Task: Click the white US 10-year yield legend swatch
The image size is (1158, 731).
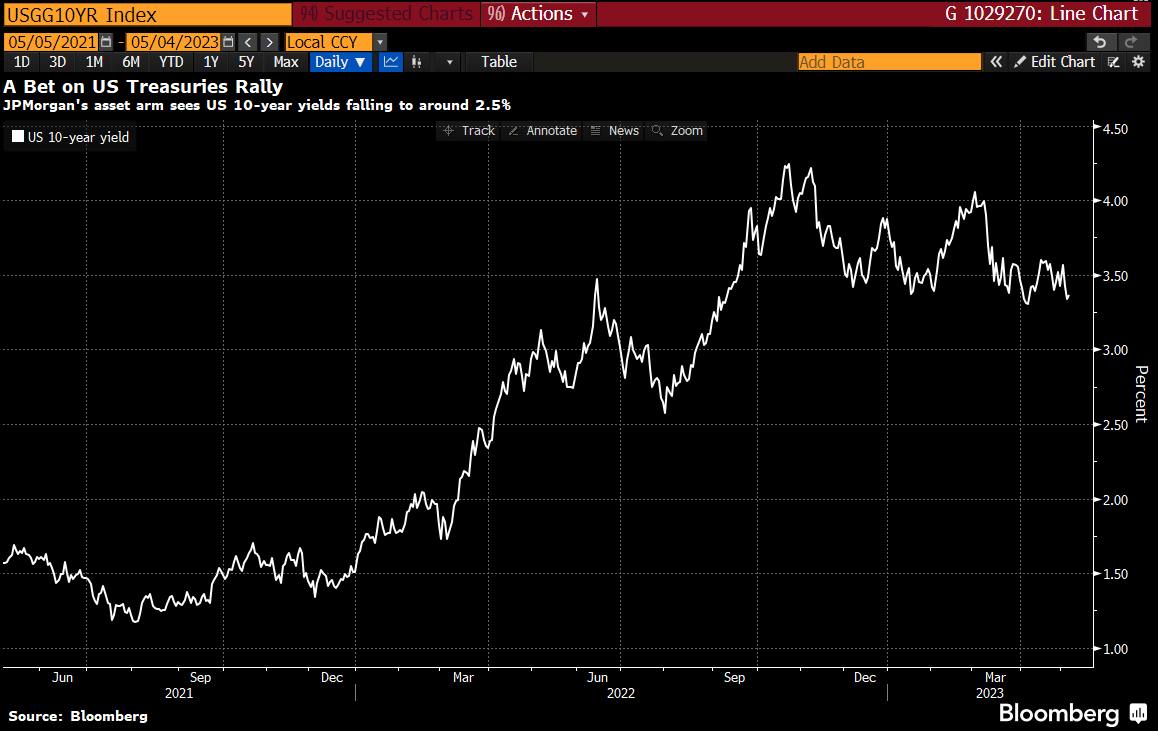Action: 18,137
